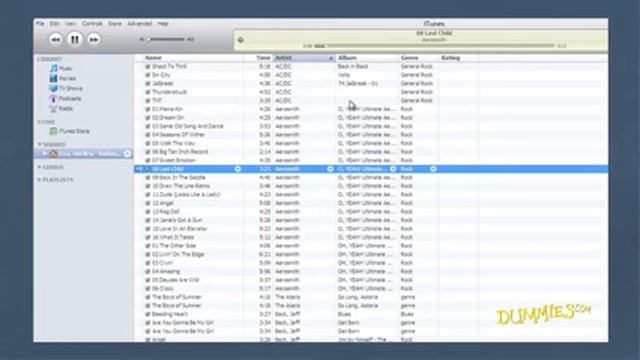
Task: Uncheck the Bleeding Heart checkbox
Action: click(x=148, y=314)
